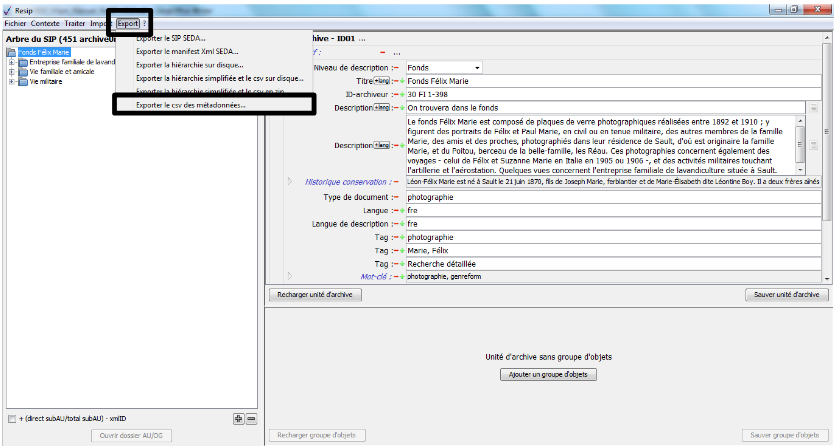Open the Fichier menu

point(15,22)
